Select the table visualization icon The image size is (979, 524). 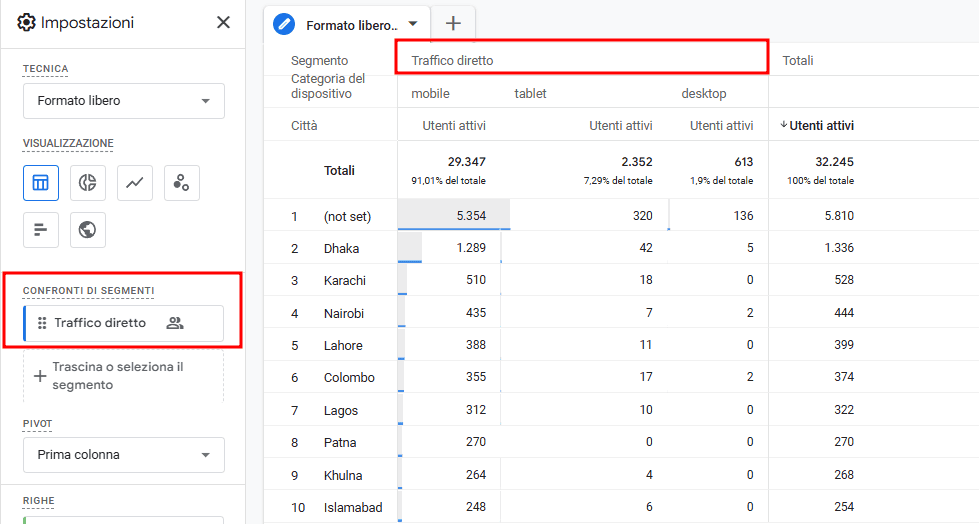point(41,183)
